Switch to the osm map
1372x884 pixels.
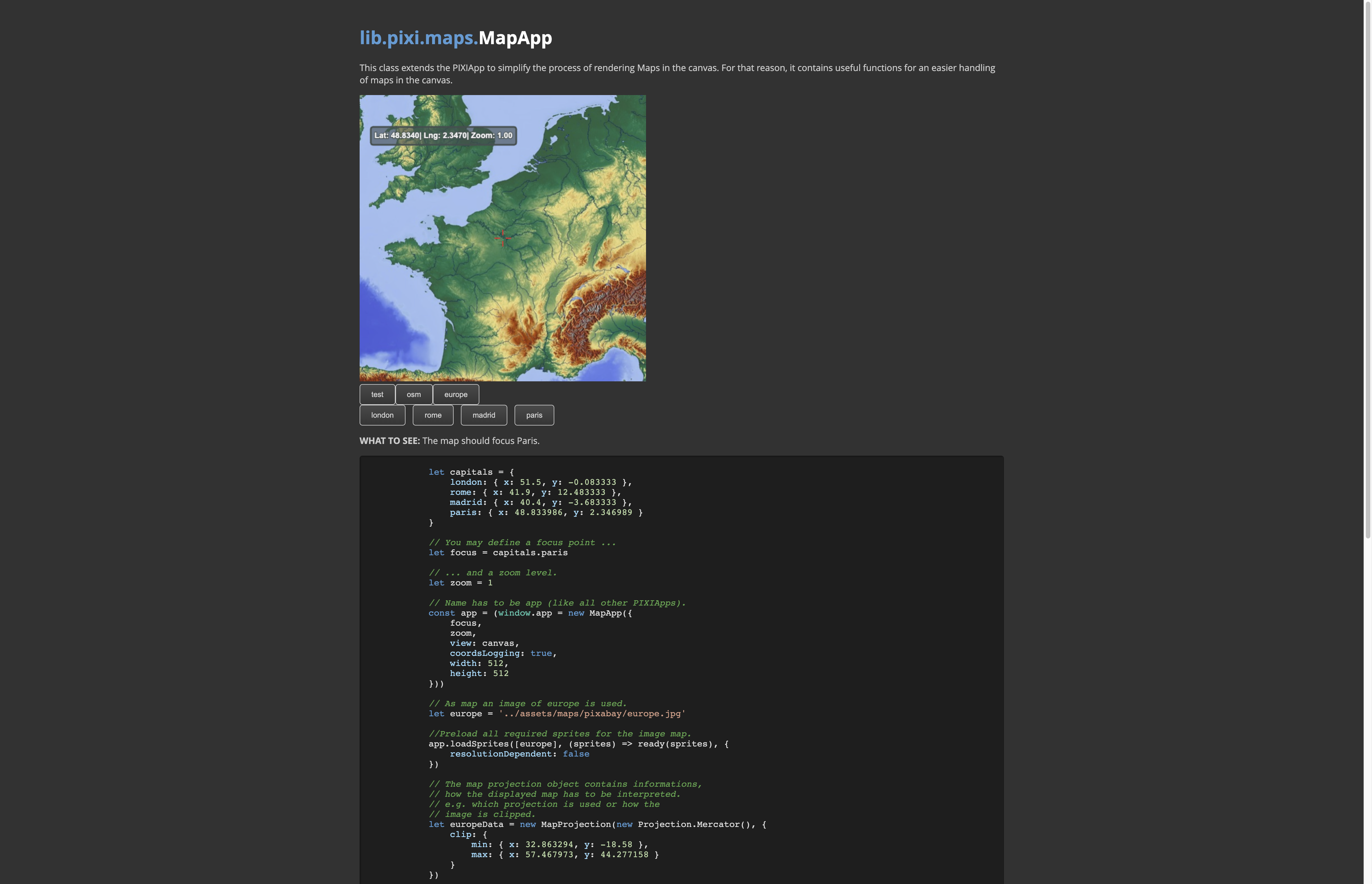[x=413, y=394]
